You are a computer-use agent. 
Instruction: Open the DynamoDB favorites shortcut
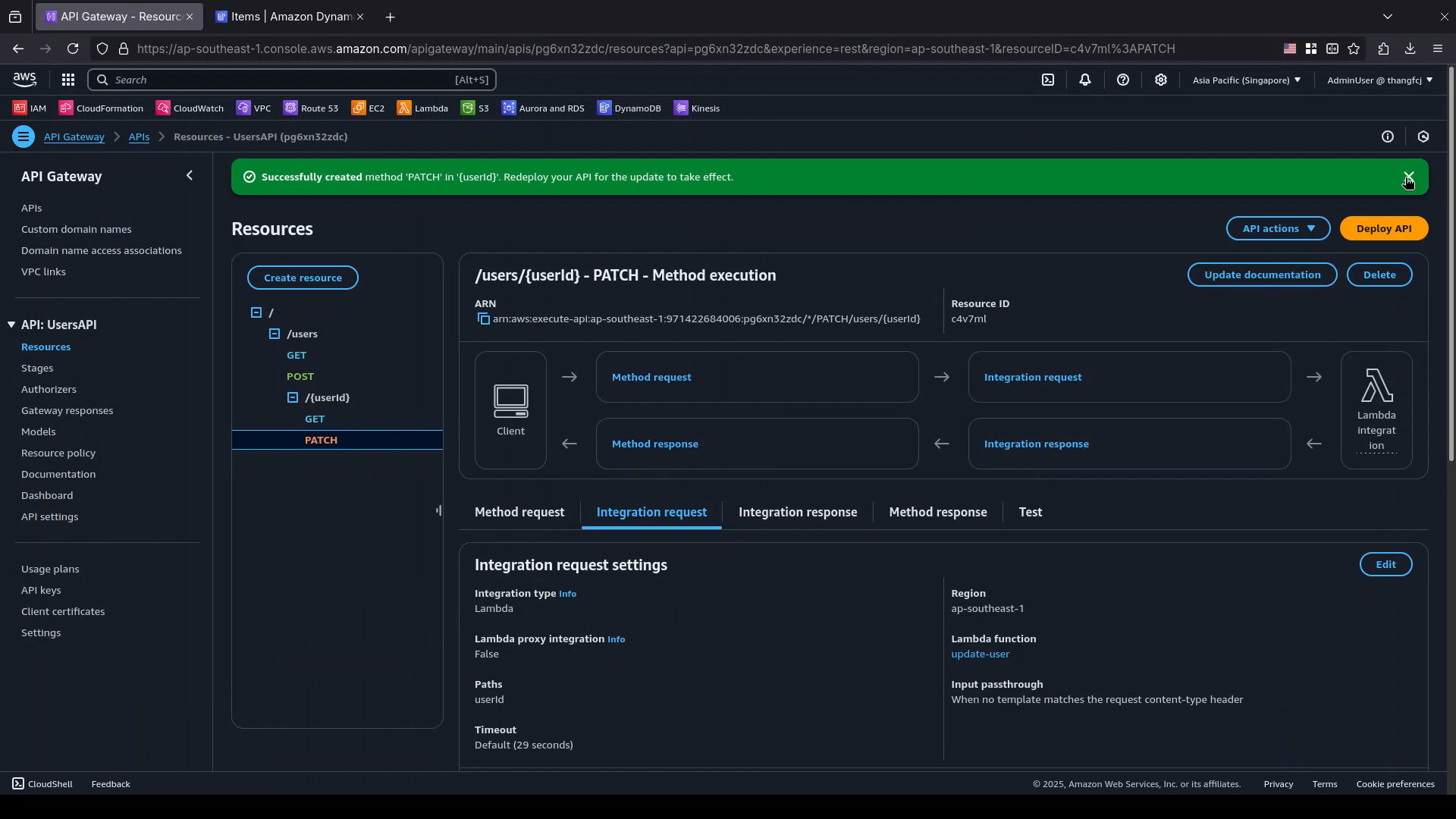629,108
